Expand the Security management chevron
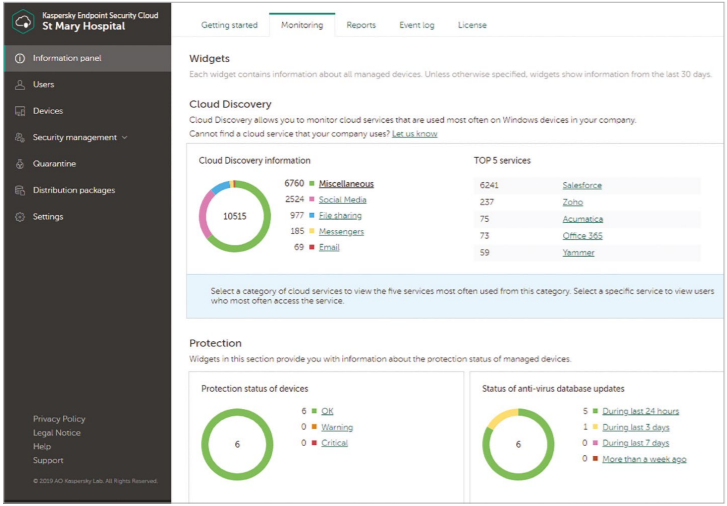The width and height of the screenshot is (727, 506). [x=124, y=138]
